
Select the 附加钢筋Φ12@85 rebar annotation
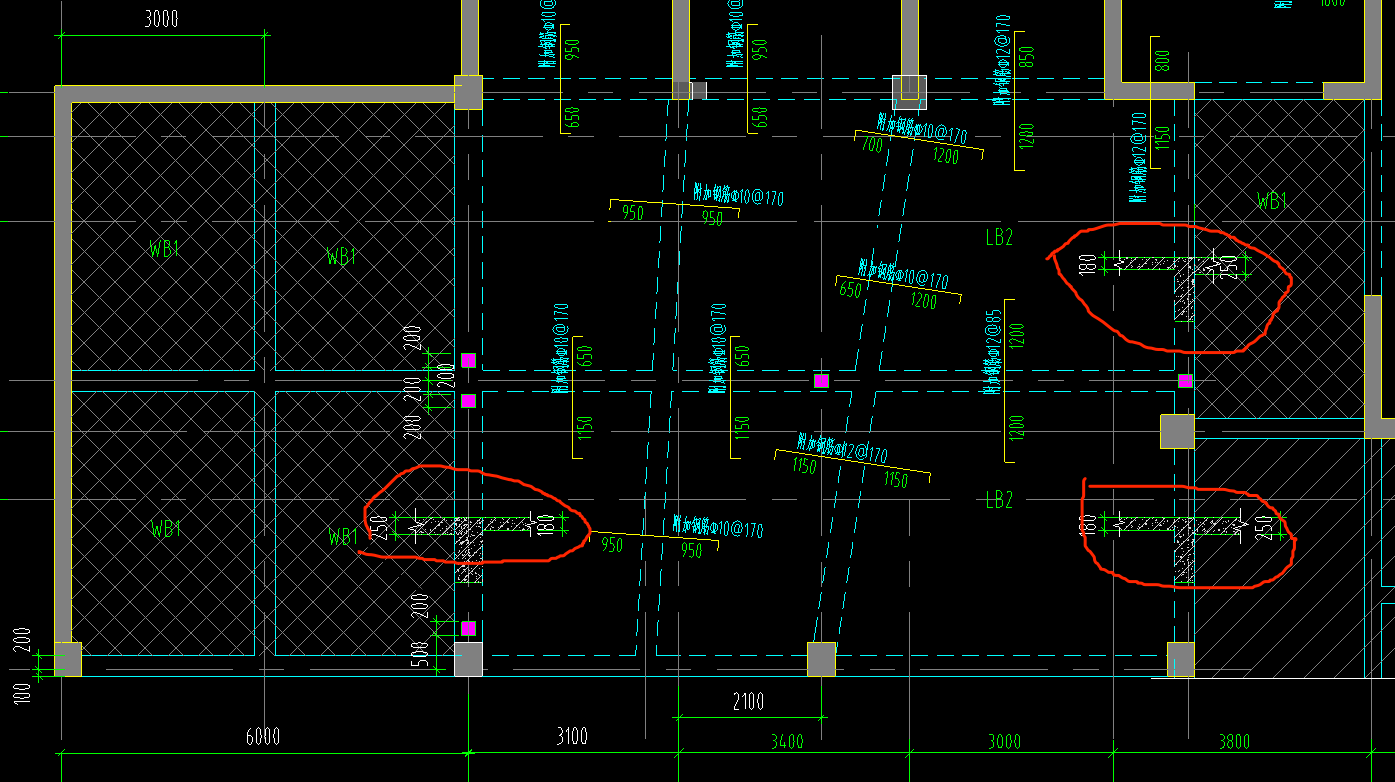pyautogui.click(x=993, y=352)
